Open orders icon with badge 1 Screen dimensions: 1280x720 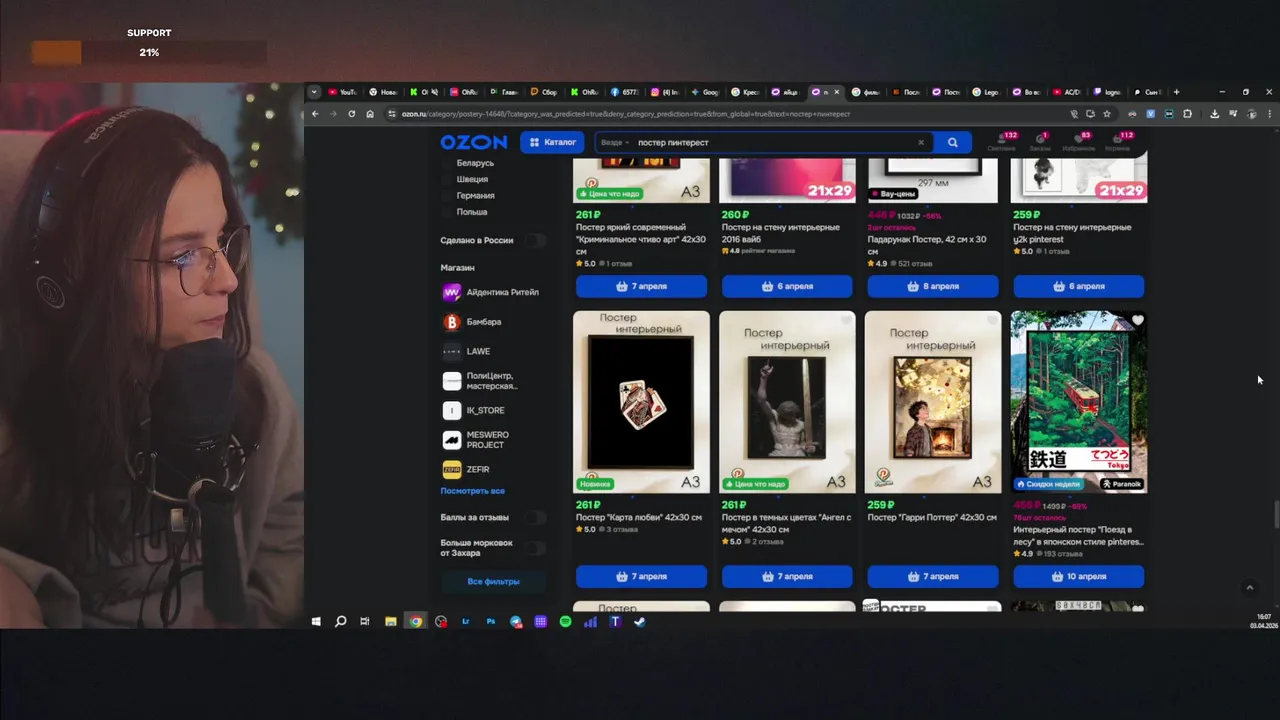(1040, 142)
